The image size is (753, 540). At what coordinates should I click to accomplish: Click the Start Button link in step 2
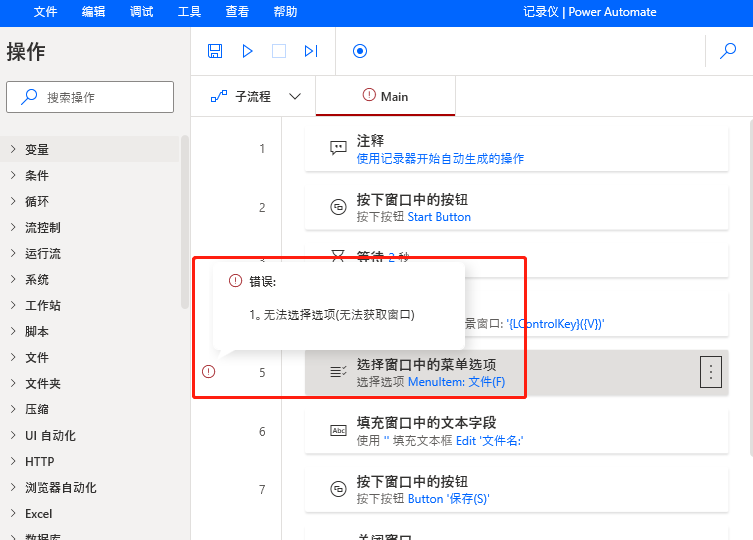pyautogui.click(x=439, y=217)
